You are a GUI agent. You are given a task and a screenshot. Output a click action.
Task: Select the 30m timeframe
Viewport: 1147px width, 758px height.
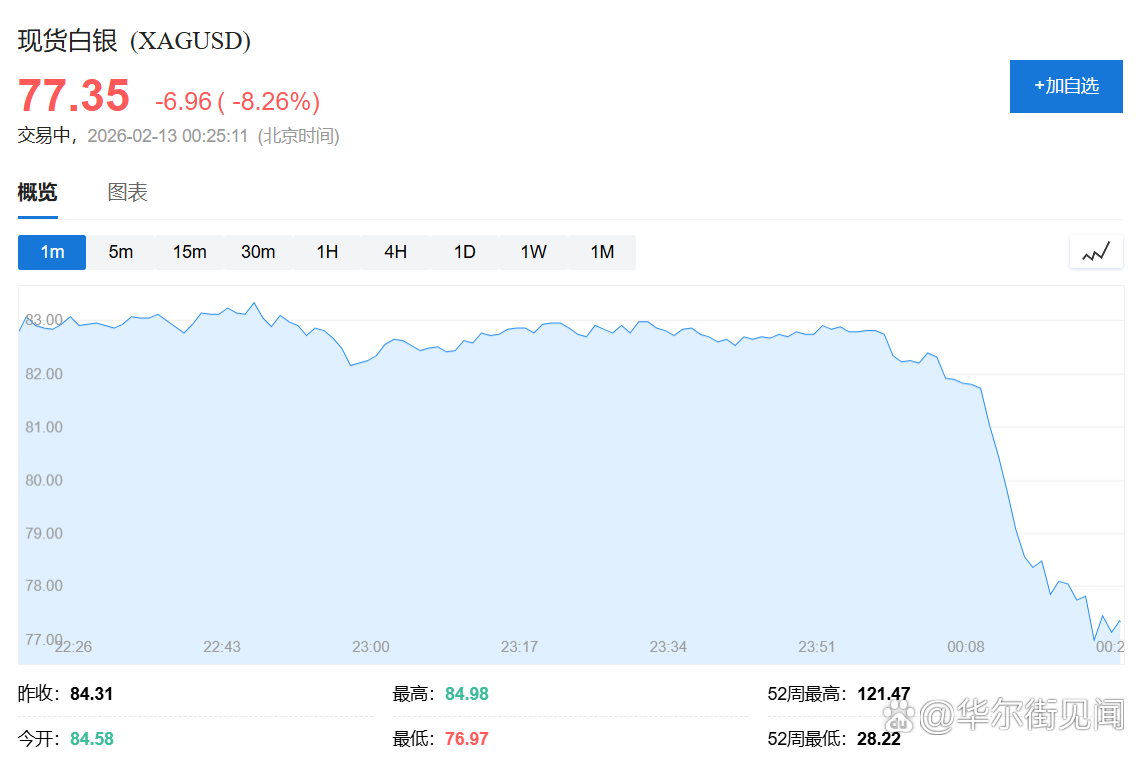(258, 252)
